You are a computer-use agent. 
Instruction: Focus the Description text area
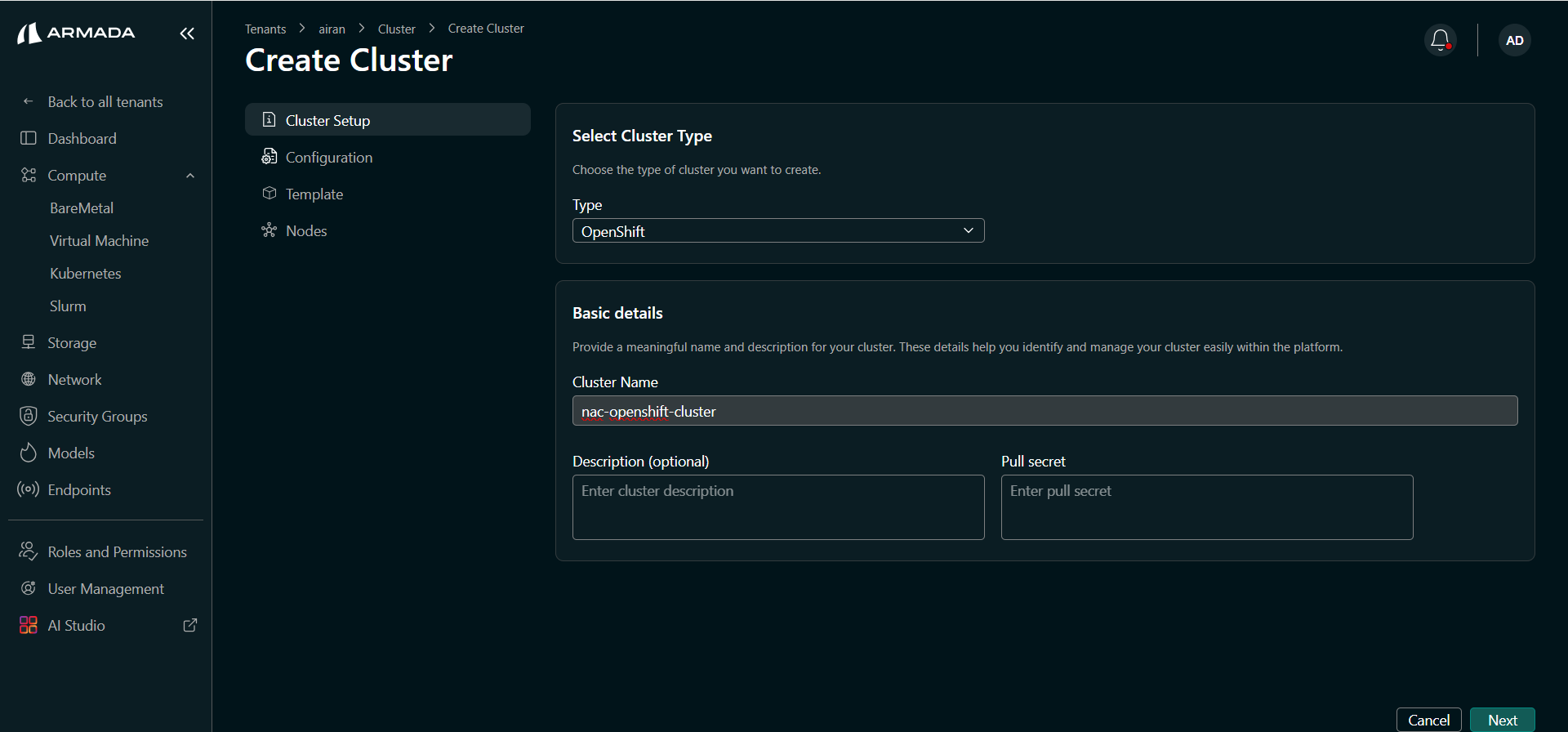click(x=778, y=507)
